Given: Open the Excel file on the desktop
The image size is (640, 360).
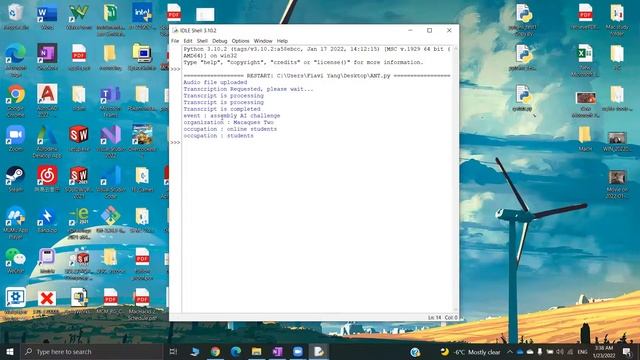Looking at the screenshot, I should click(x=585, y=59).
